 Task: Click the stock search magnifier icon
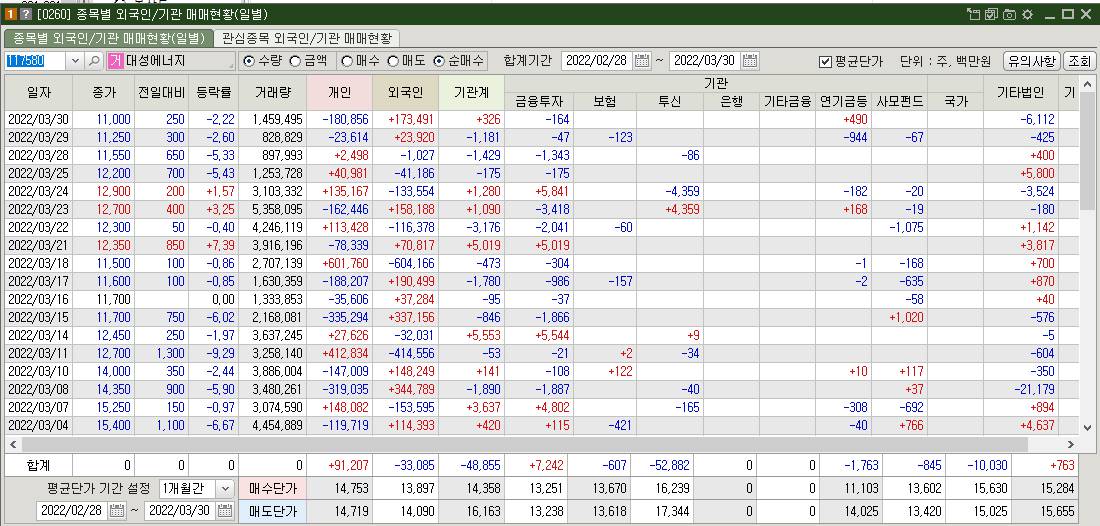[93, 61]
